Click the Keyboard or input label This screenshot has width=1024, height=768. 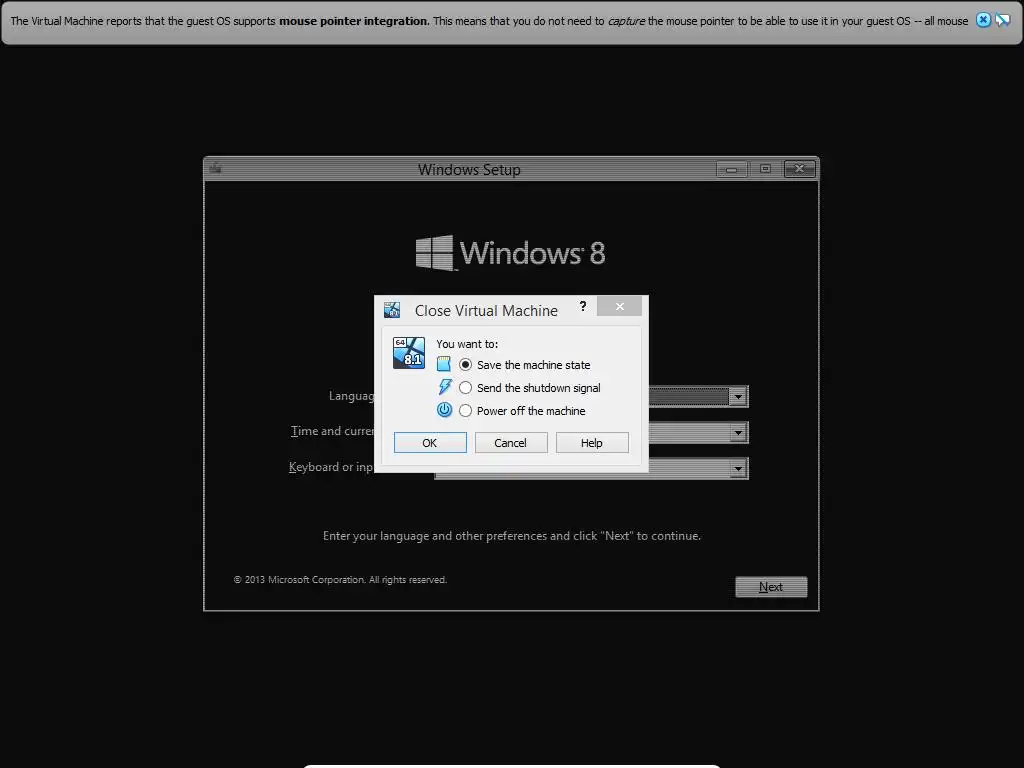[331, 467]
